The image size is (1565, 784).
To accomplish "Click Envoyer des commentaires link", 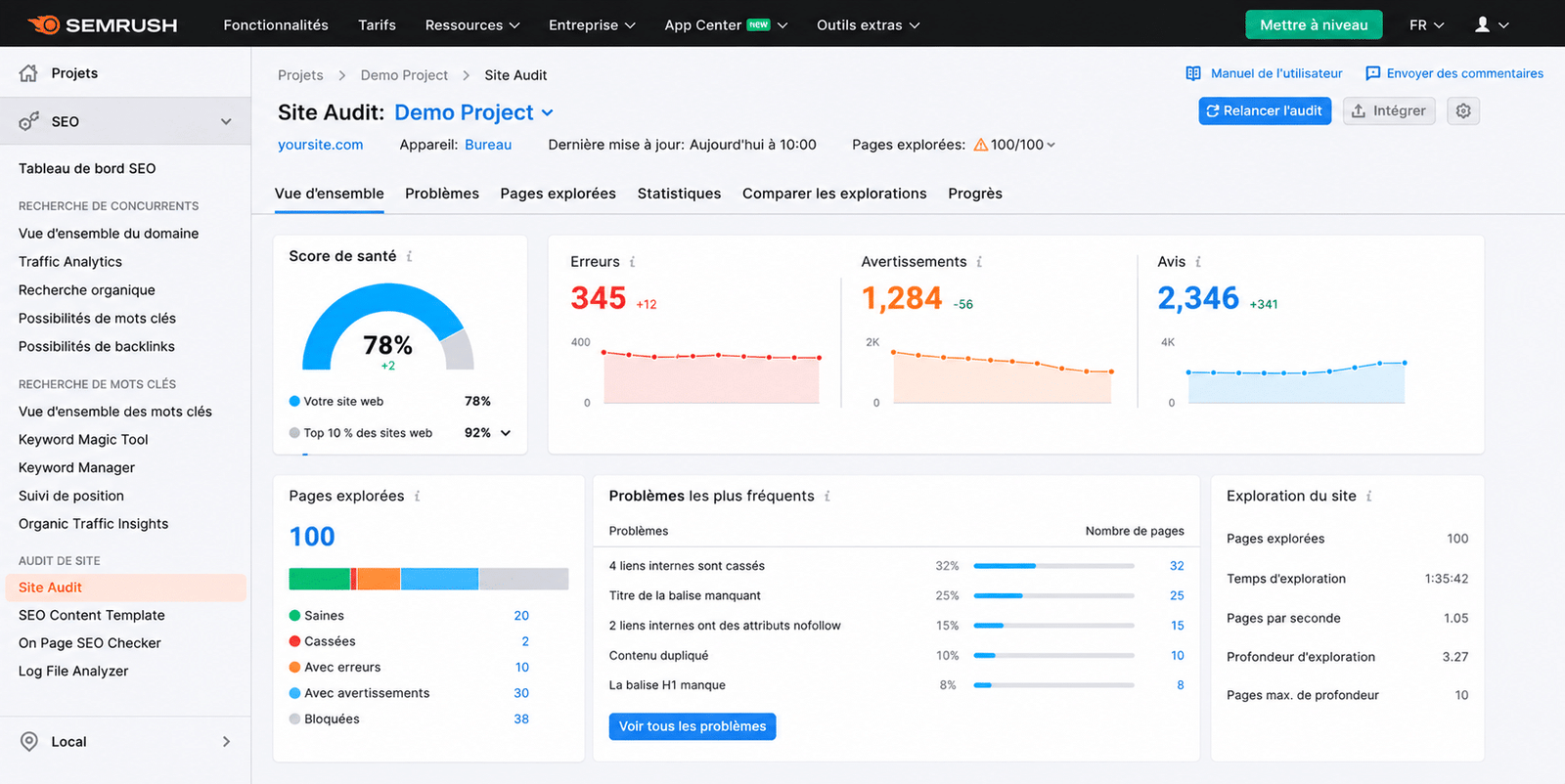I will pos(1464,73).
